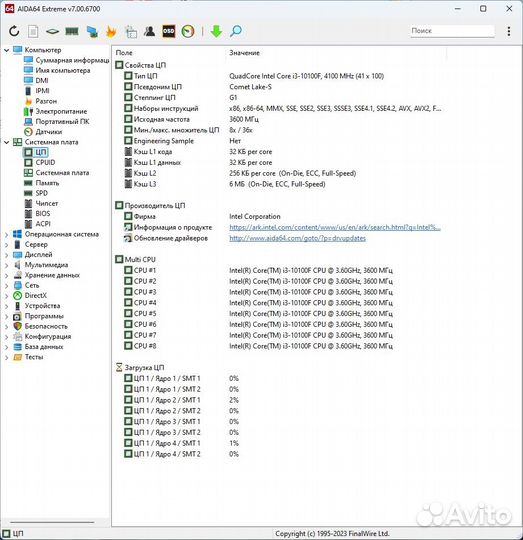Click the network computers toolbar icon
Image resolution: width=523 pixels, height=540 pixels.
92,31
